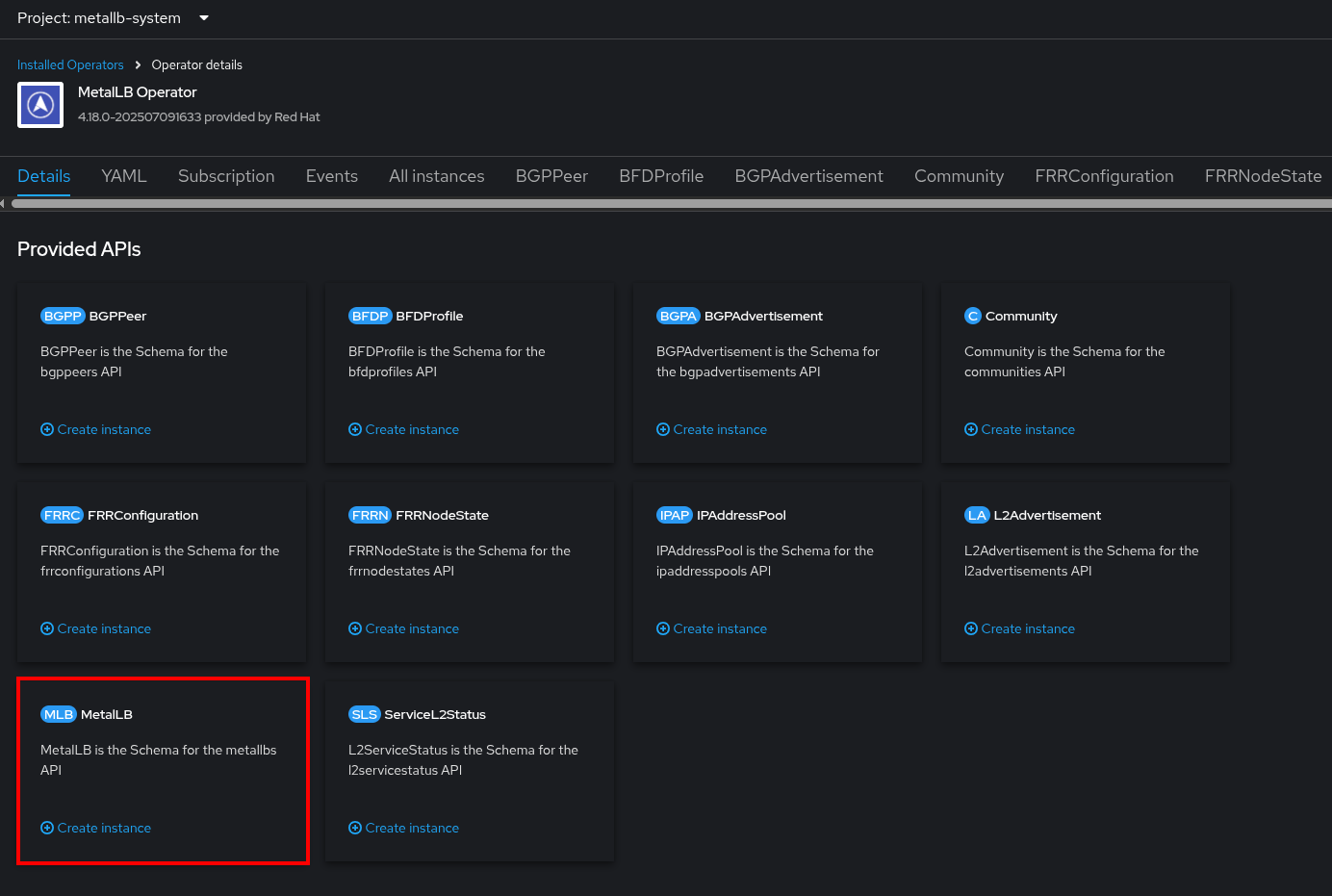
Task: Select the All instances tab
Action: 437,176
